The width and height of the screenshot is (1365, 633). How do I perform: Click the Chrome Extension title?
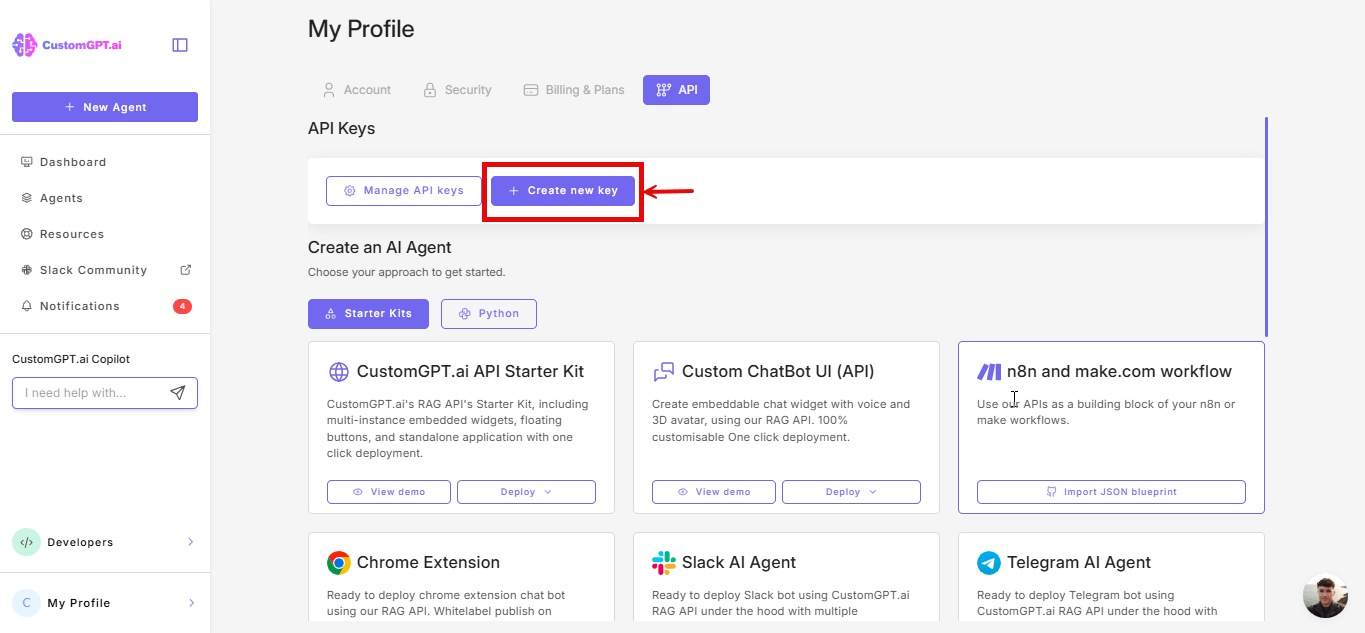pos(428,563)
